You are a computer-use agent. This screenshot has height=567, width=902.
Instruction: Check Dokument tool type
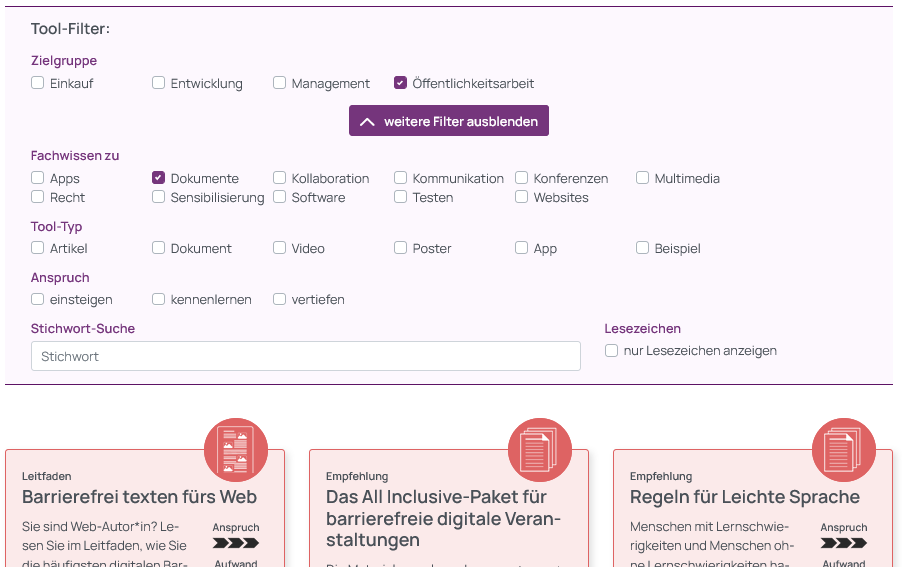(158, 248)
